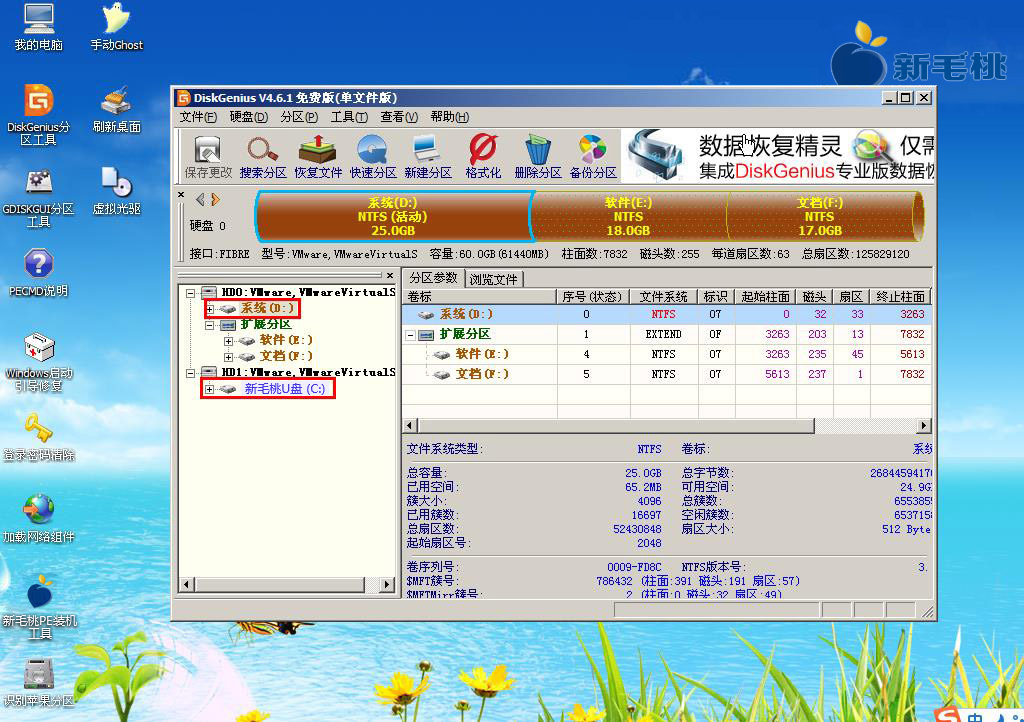Expand the 文档(F:) tree node
This screenshot has width=1024, height=722.
tap(228, 356)
